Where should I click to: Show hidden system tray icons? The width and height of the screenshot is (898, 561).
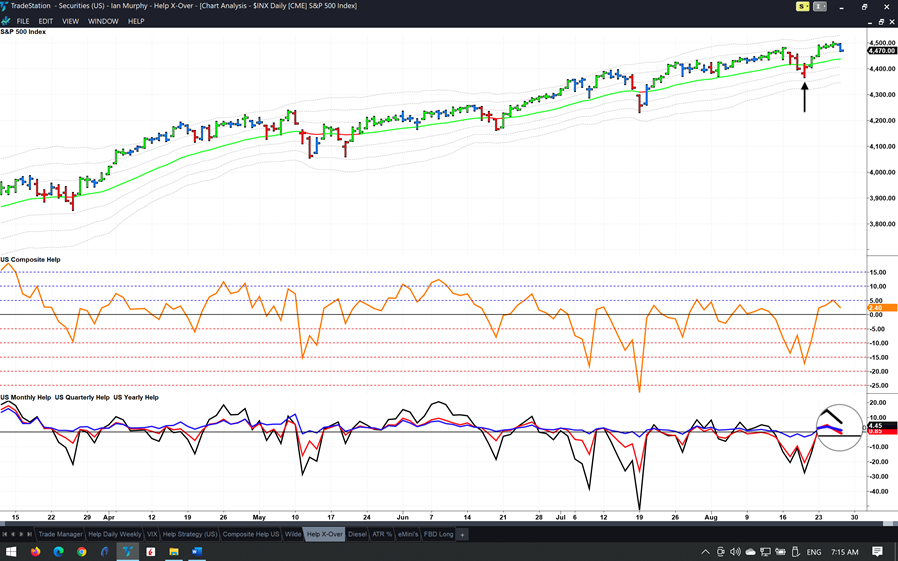click(704, 552)
